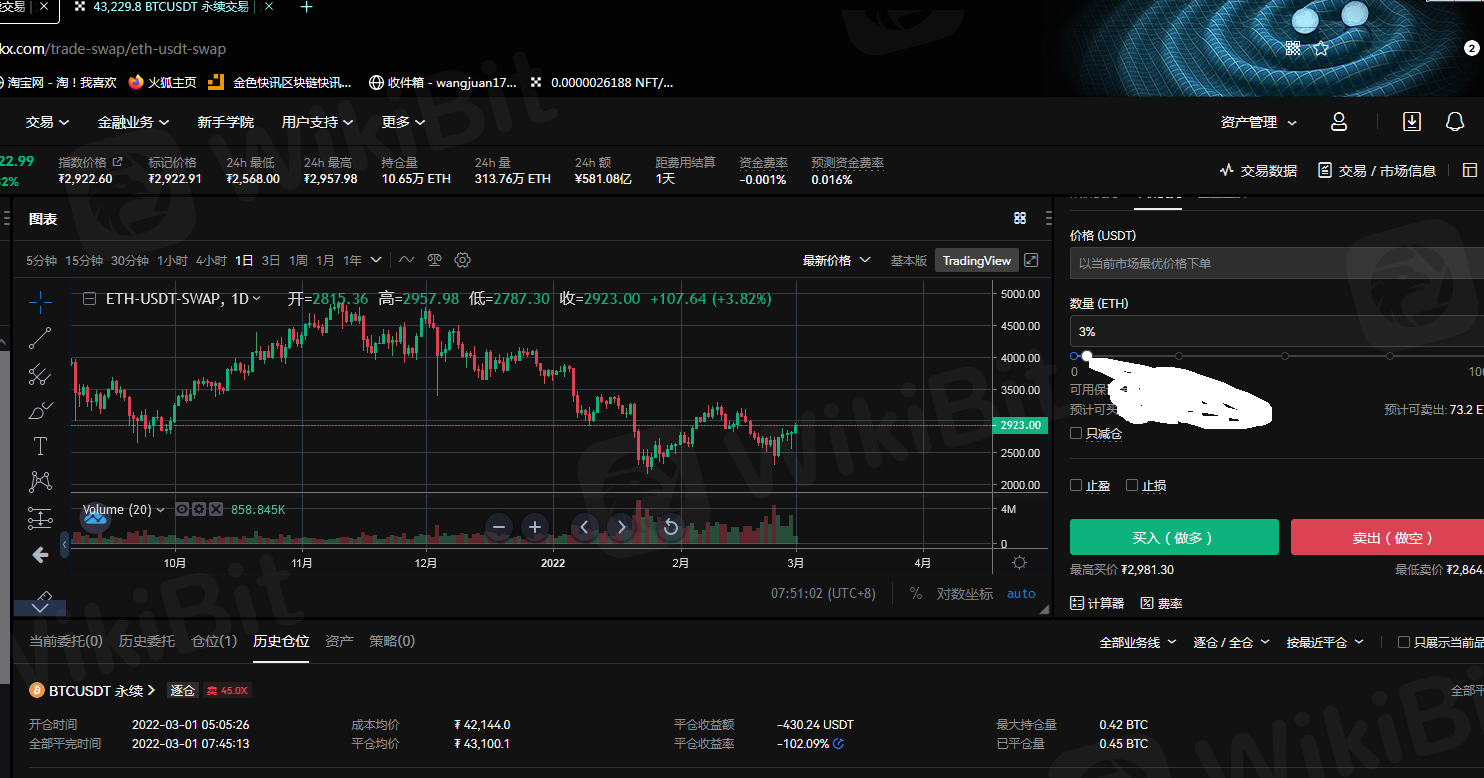Switch to the 当前委托(0) tab
This screenshot has width=1484, height=778.
(x=66, y=641)
